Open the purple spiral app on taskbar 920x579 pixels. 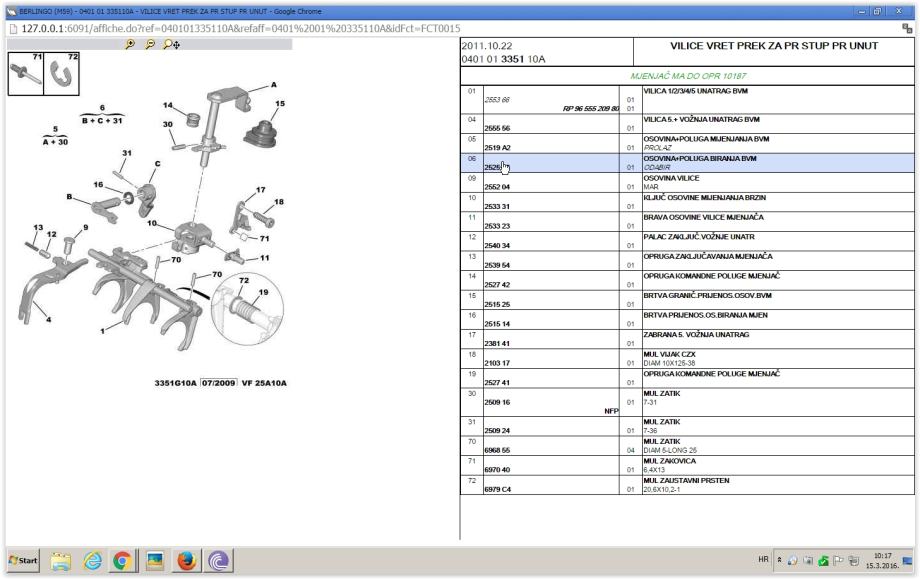[218, 561]
